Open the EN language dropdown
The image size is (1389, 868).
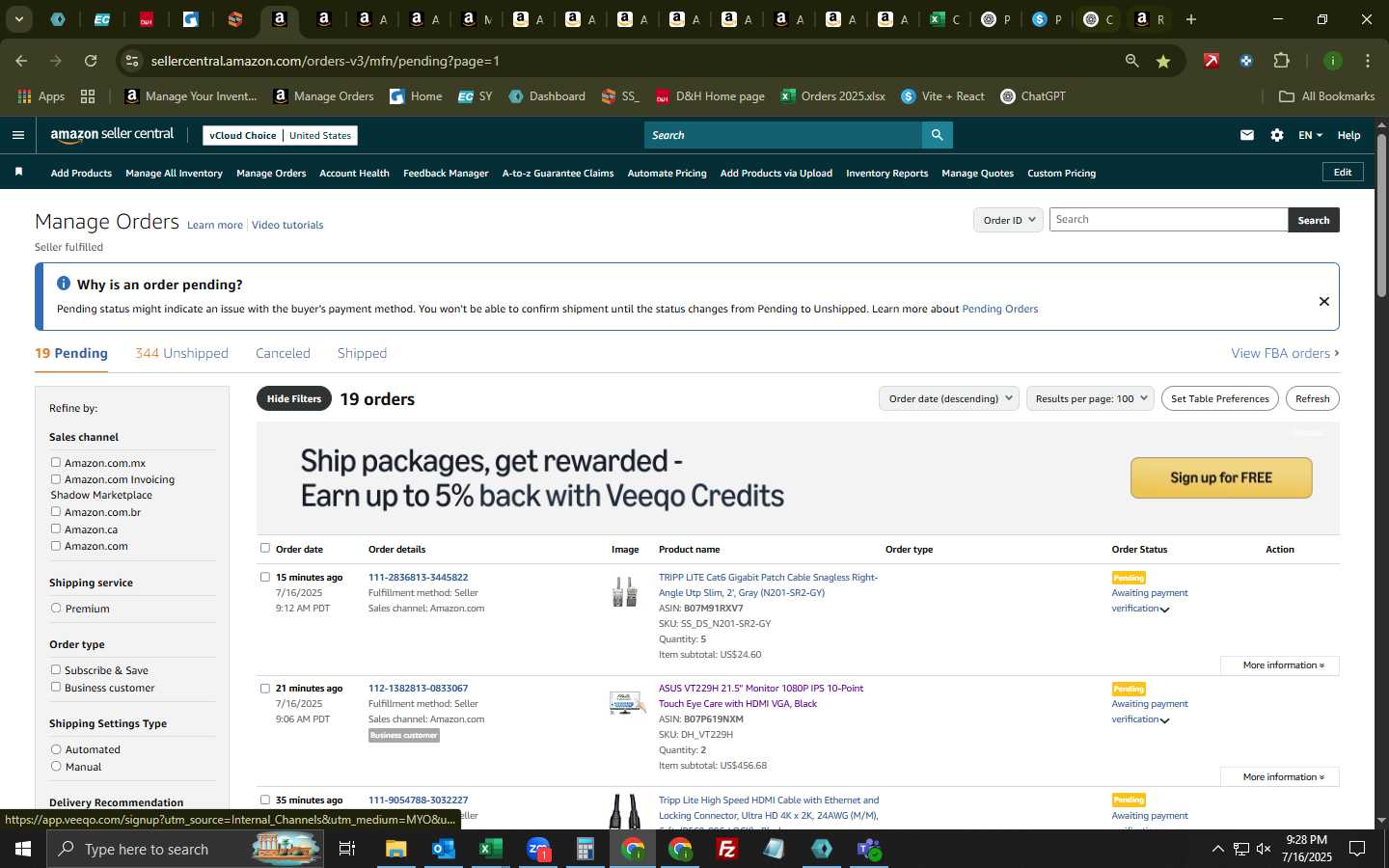point(1310,135)
